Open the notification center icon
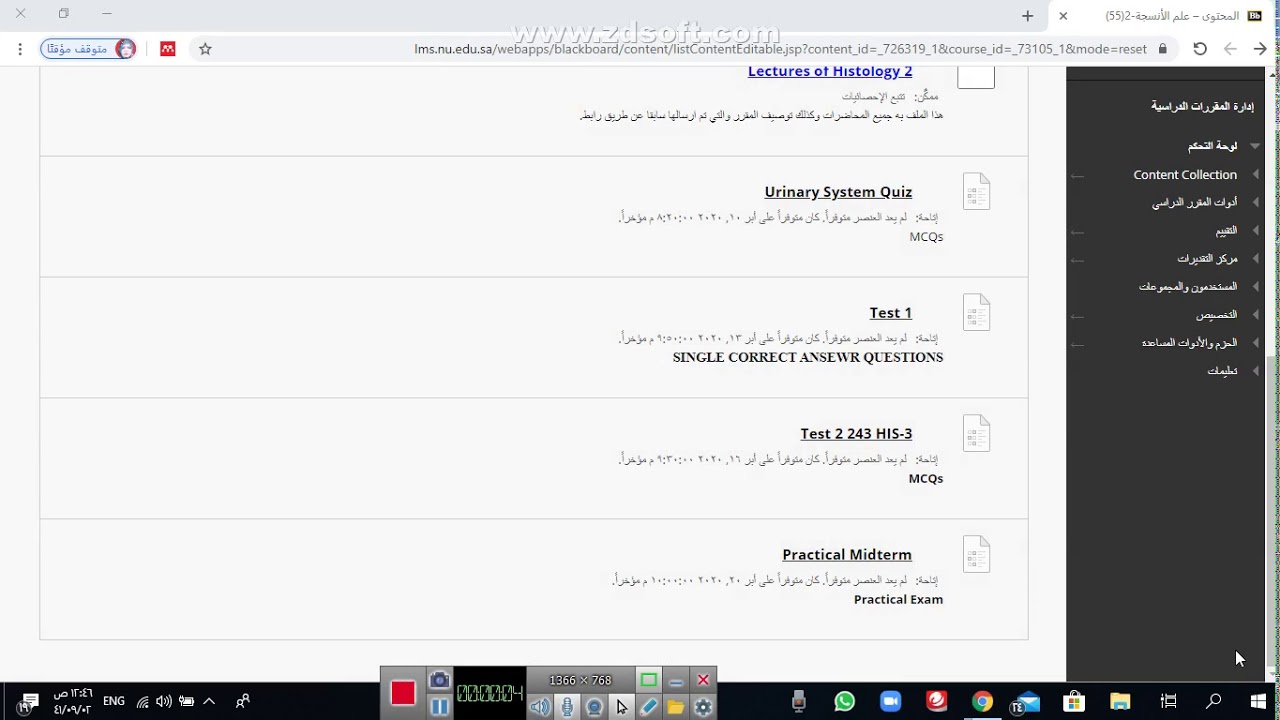 tap(28, 702)
